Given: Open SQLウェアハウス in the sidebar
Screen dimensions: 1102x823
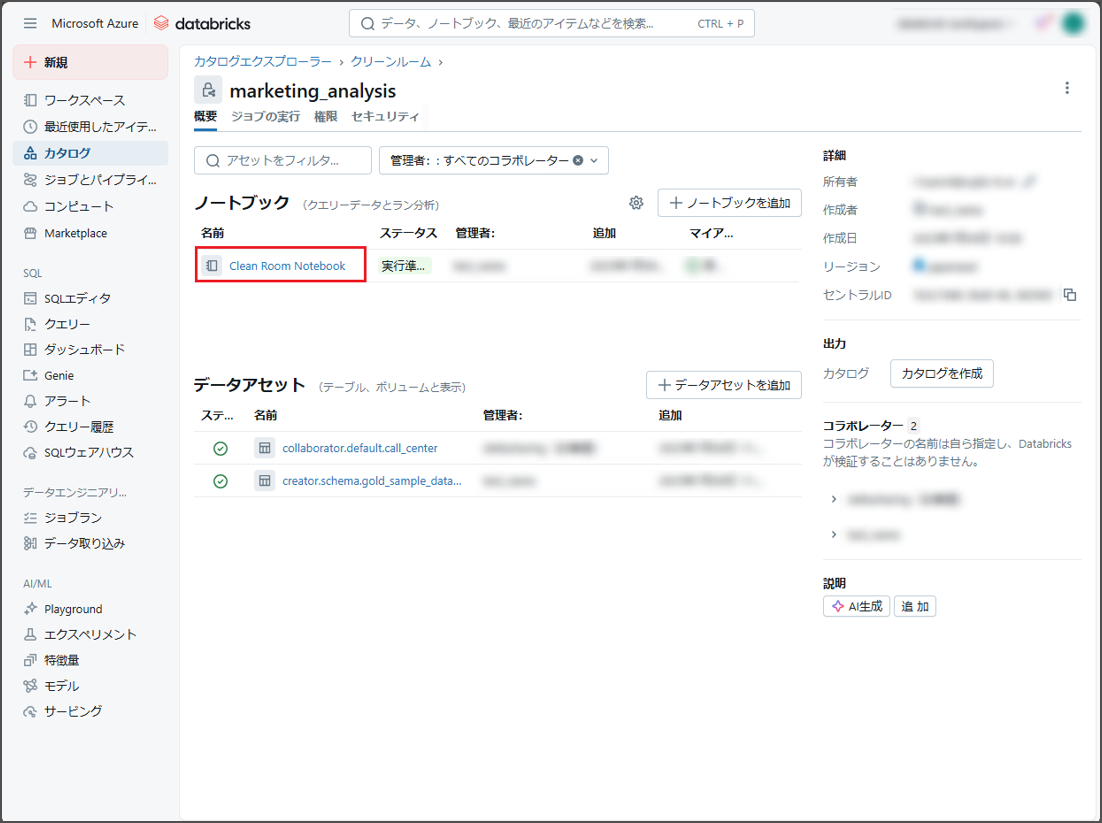Looking at the screenshot, I should (90, 453).
